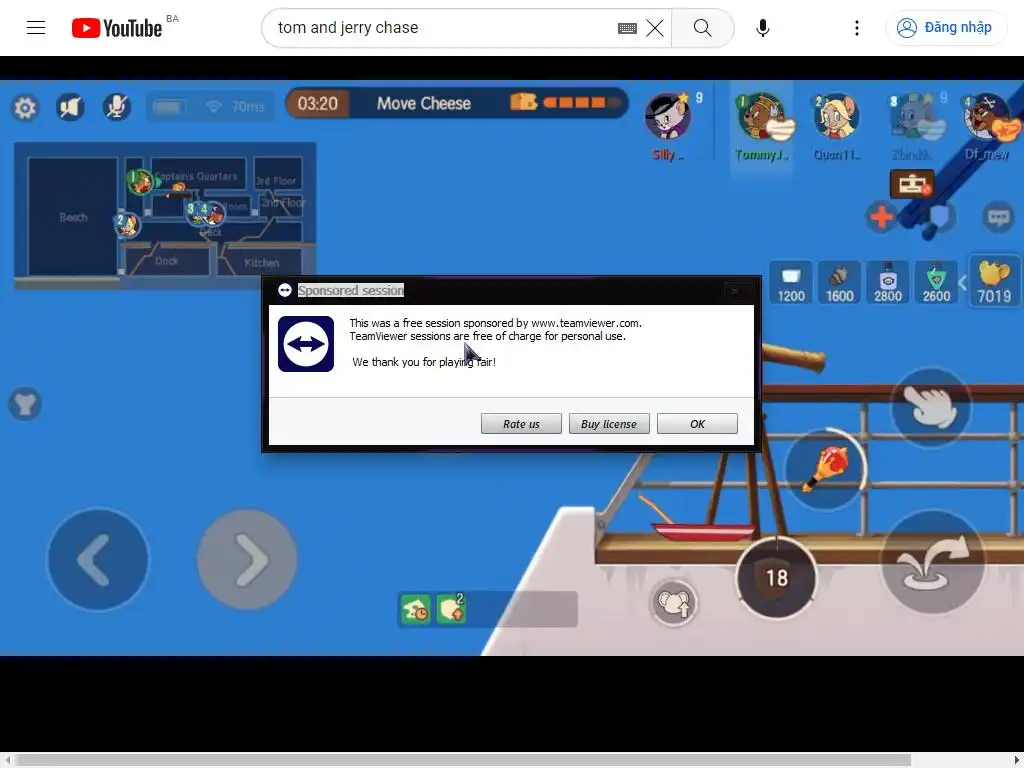Tap the skill button showing 18
The image size is (1024, 768).
776,577
